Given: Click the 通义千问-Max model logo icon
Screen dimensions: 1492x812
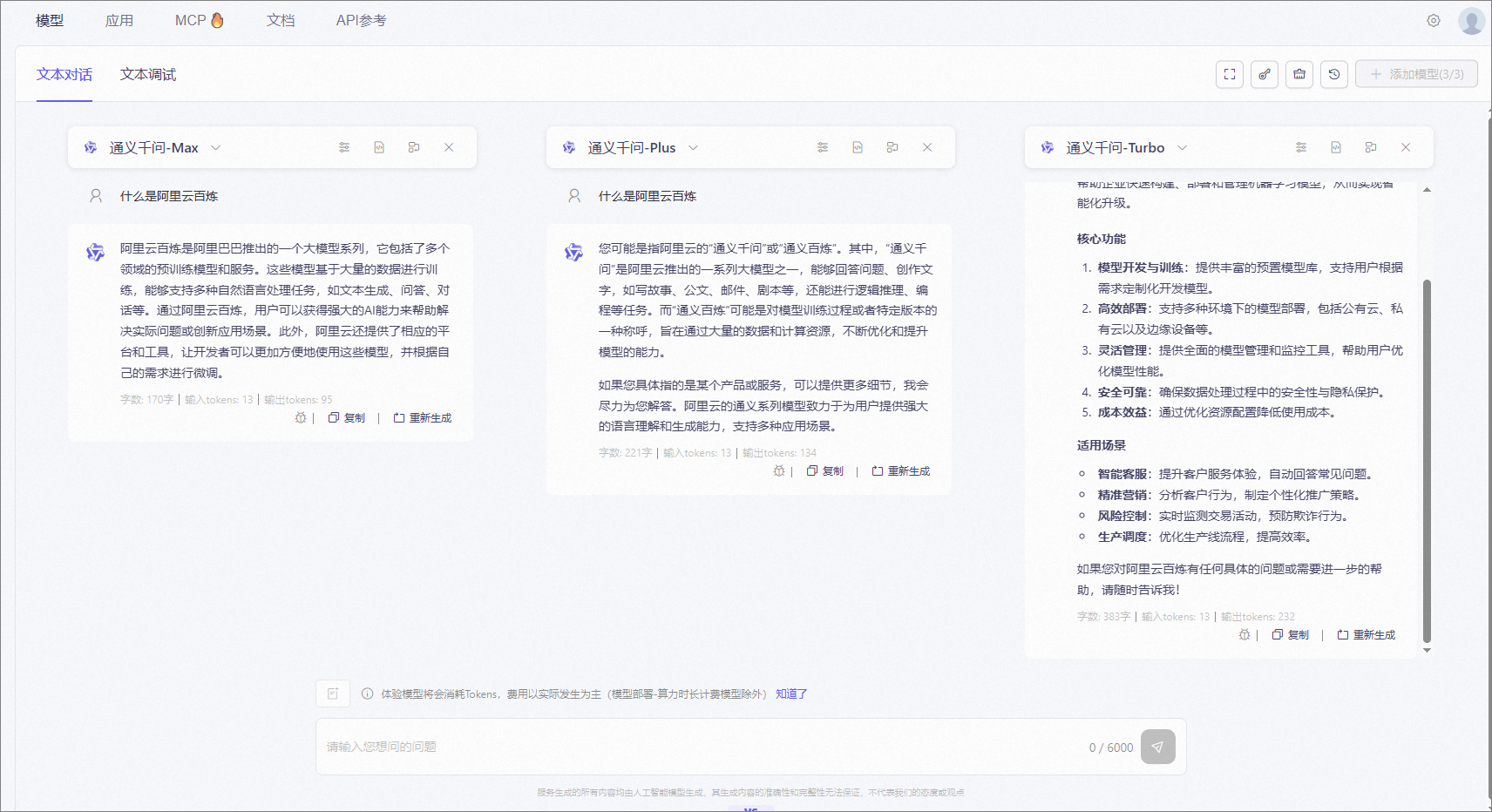Looking at the screenshot, I should (91, 148).
